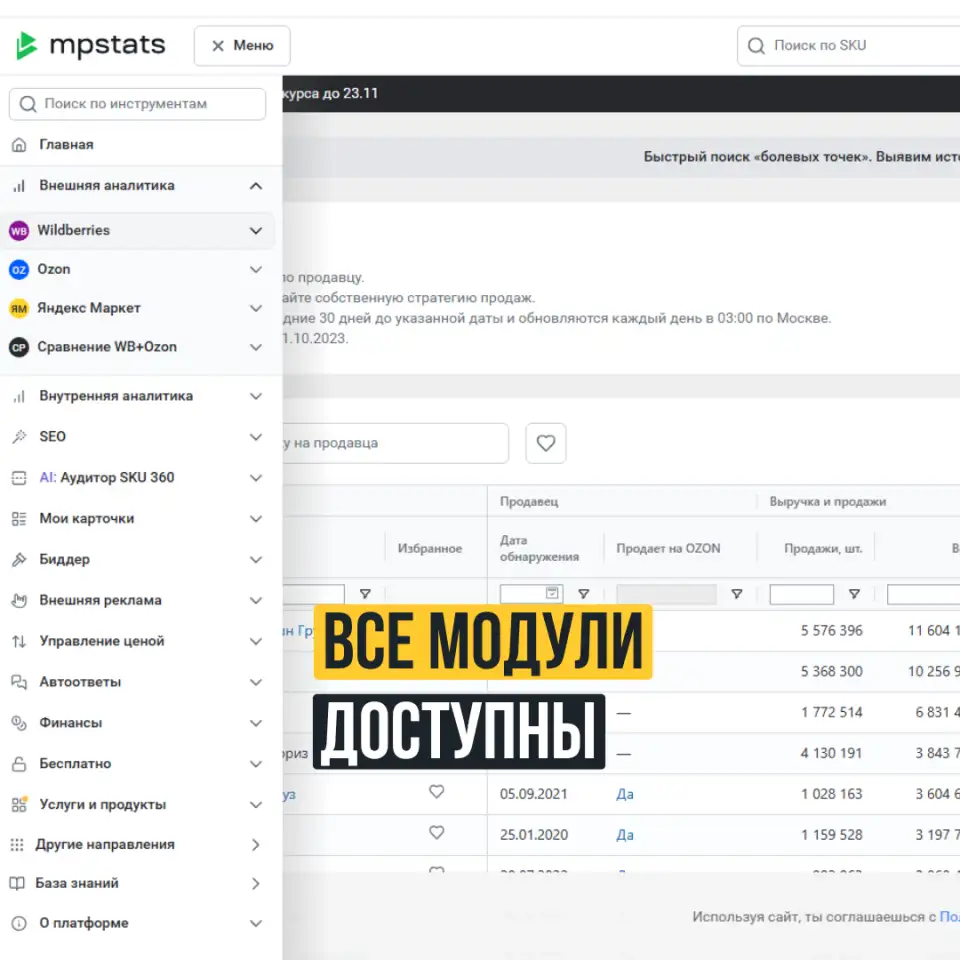Image resolution: width=960 pixels, height=960 pixels.
Task: Click the grid icon for Услуги и продукты
Action: click(19, 804)
